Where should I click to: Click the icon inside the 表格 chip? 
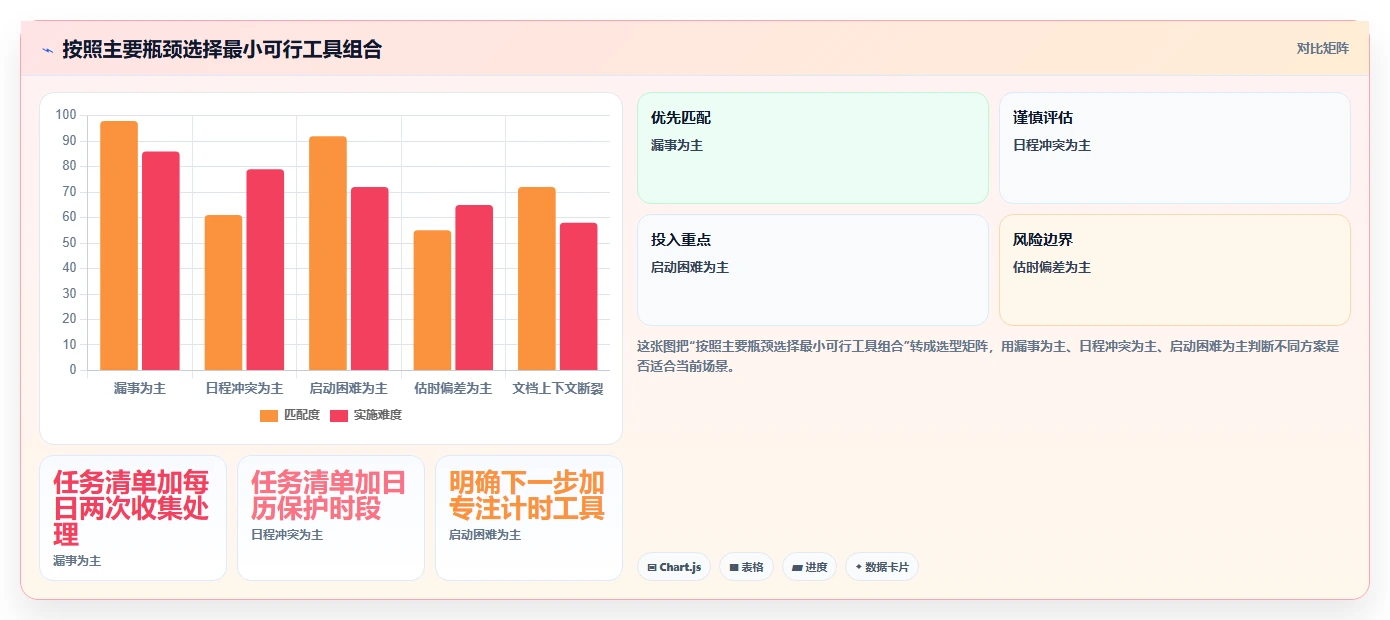[733, 567]
